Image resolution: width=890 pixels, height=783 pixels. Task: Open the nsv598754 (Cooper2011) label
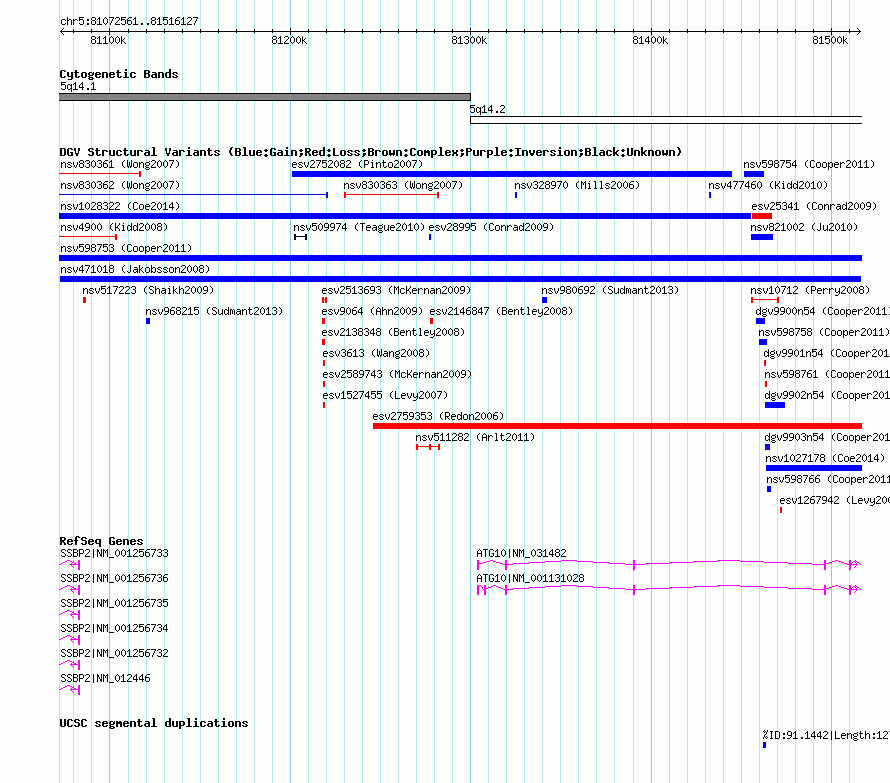809,164
